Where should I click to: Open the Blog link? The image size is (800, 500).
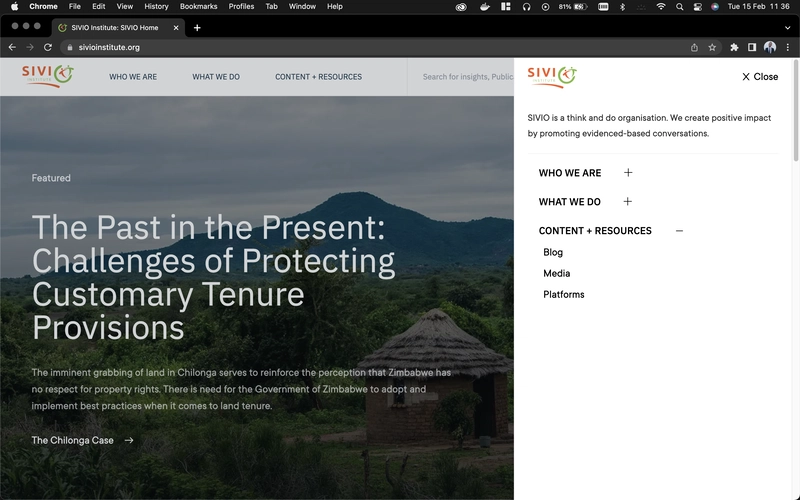coord(553,253)
